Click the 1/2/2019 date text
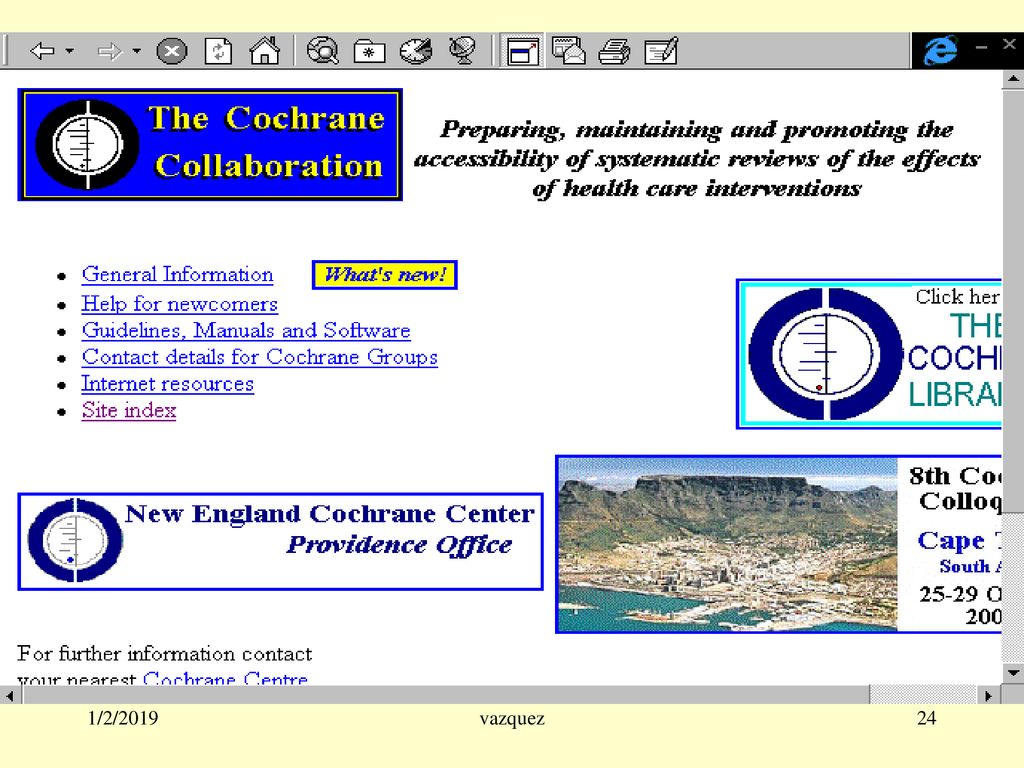Viewport: 1024px width, 768px height. [123, 718]
